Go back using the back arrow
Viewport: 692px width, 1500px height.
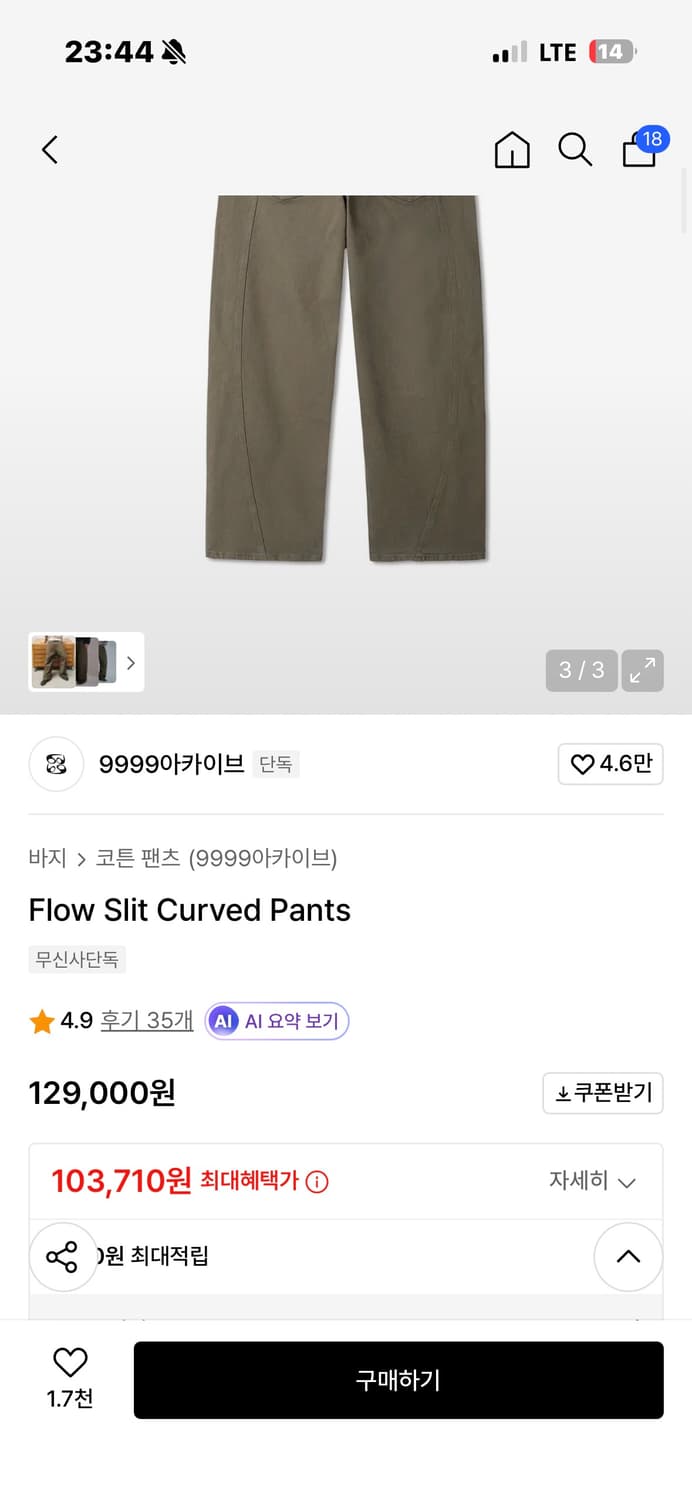tap(49, 149)
